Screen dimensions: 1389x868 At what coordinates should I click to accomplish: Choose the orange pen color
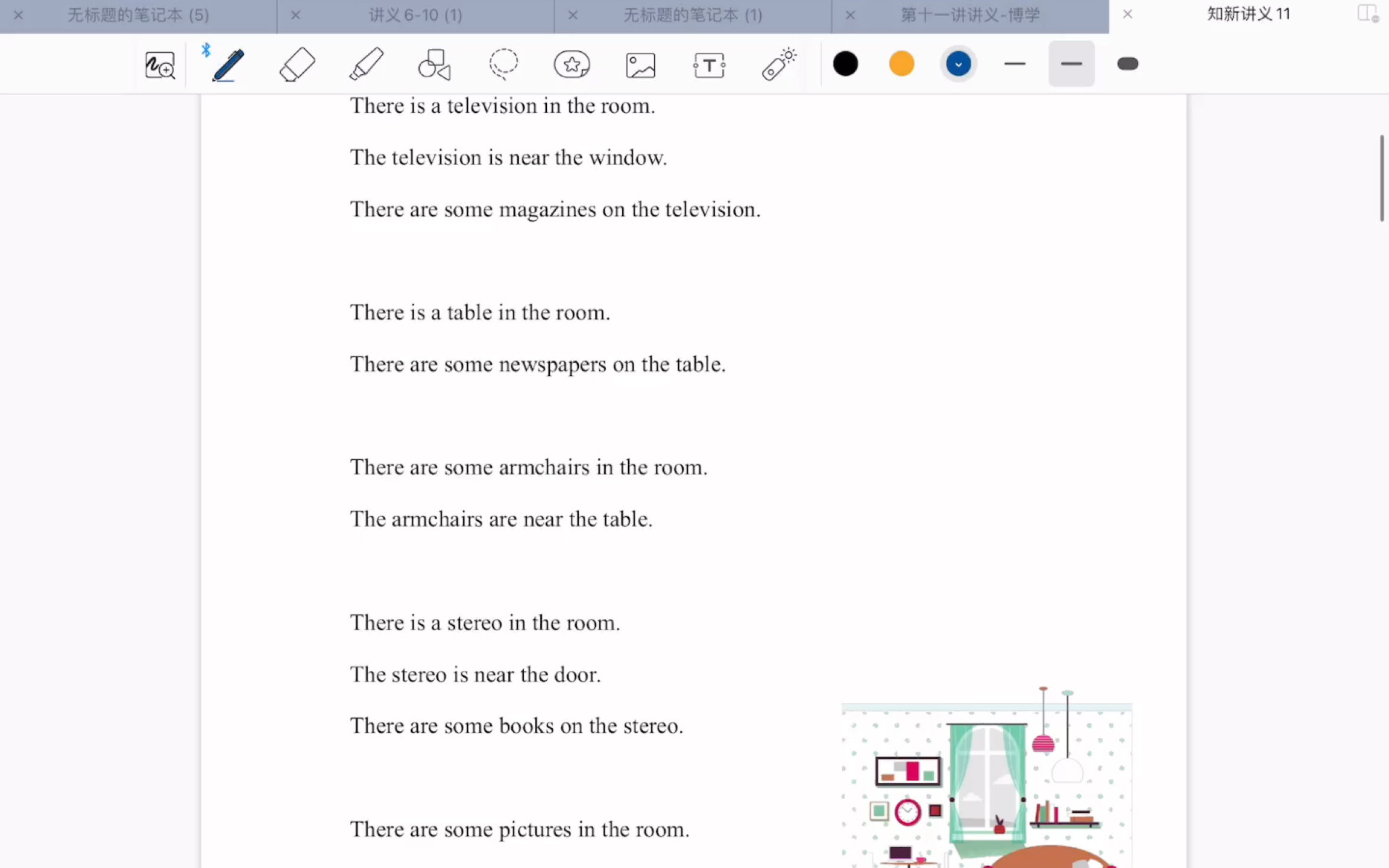902,64
